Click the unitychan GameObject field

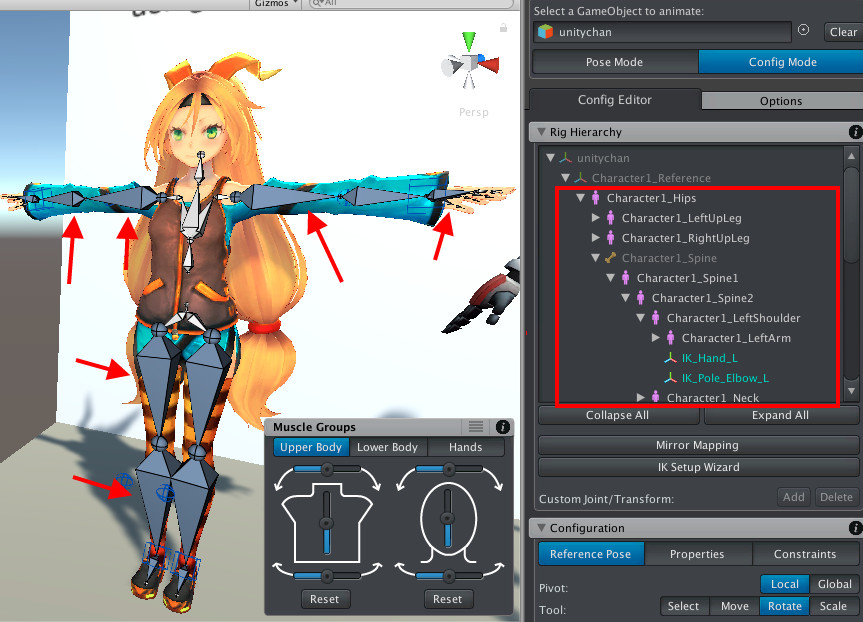click(x=662, y=32)
